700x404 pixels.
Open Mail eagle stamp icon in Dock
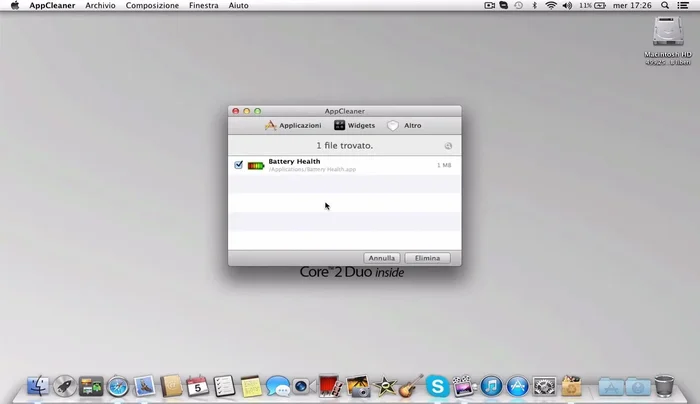(x=144, y=386)
